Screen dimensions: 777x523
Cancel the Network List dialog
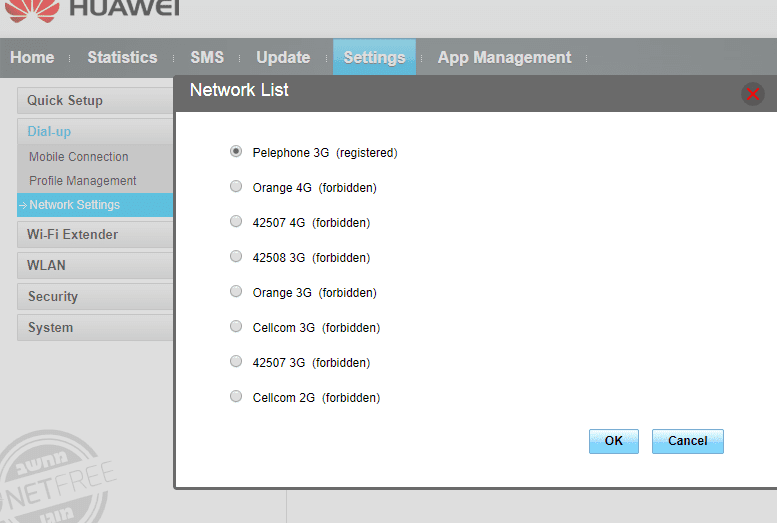[687, 441]
